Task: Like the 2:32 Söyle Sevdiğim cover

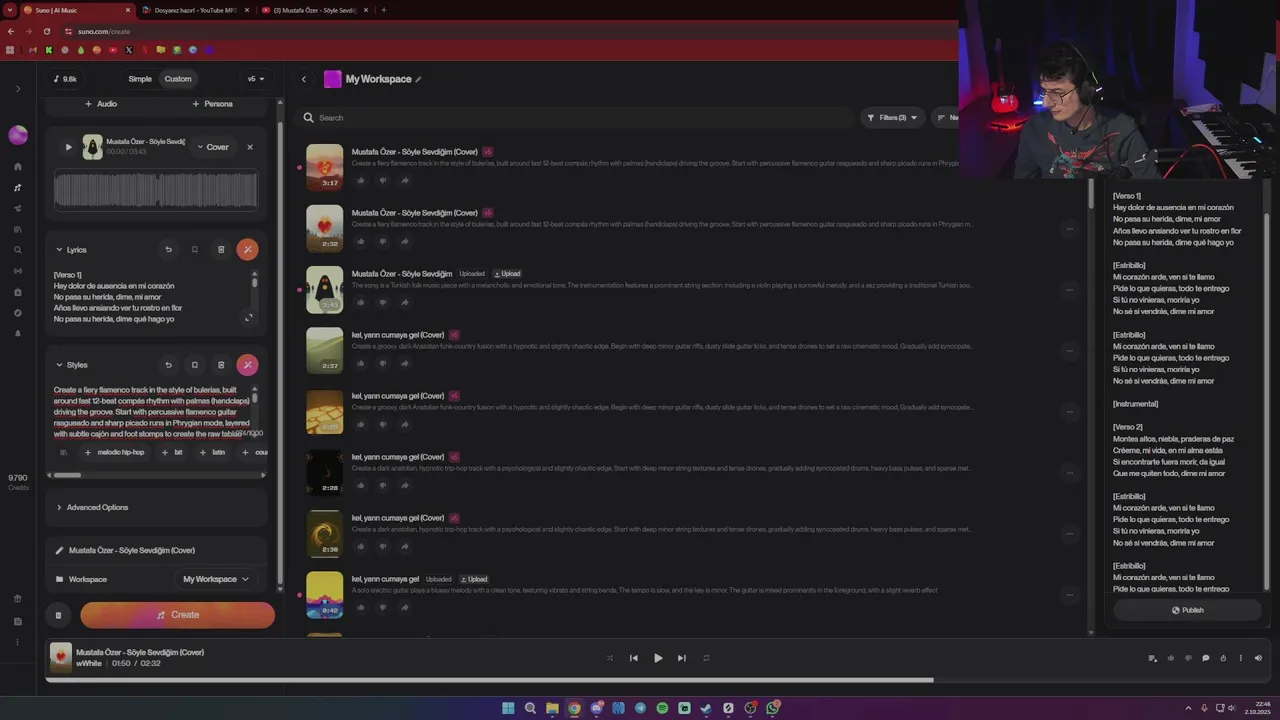Action: [361, 241]
